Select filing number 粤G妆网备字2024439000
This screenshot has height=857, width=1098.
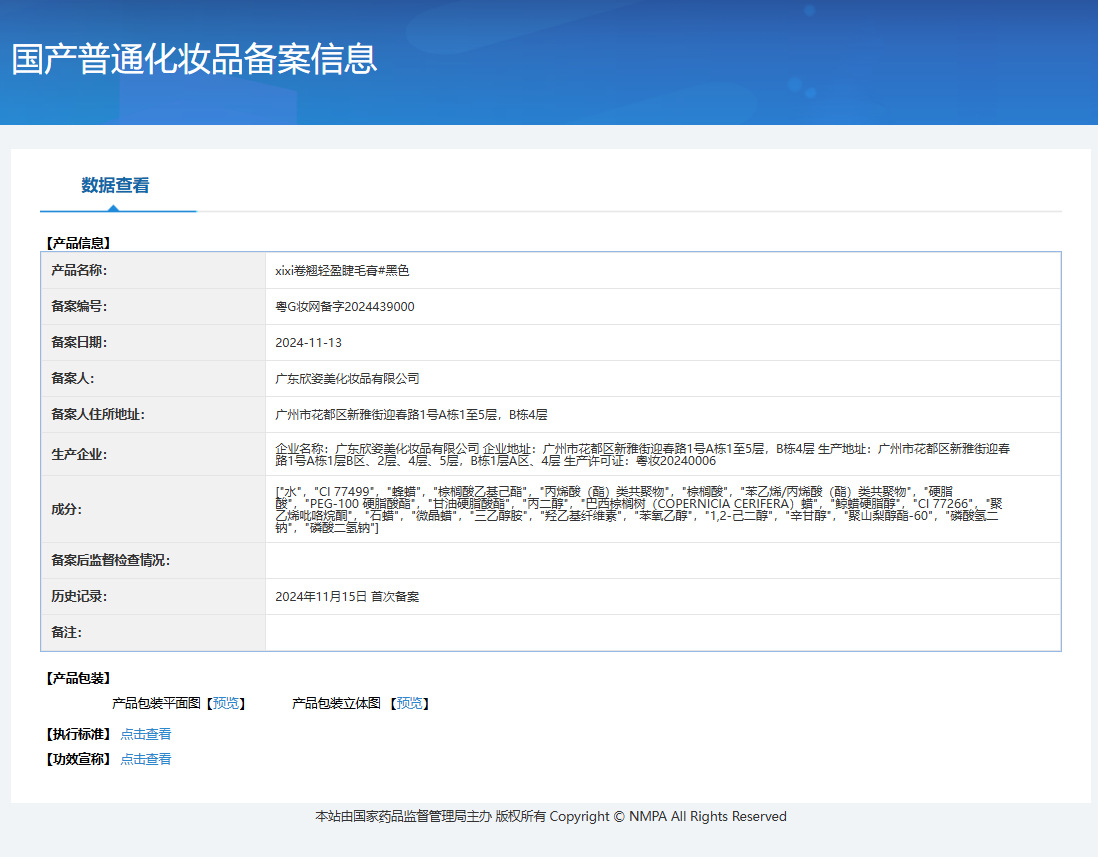[345, 307]
